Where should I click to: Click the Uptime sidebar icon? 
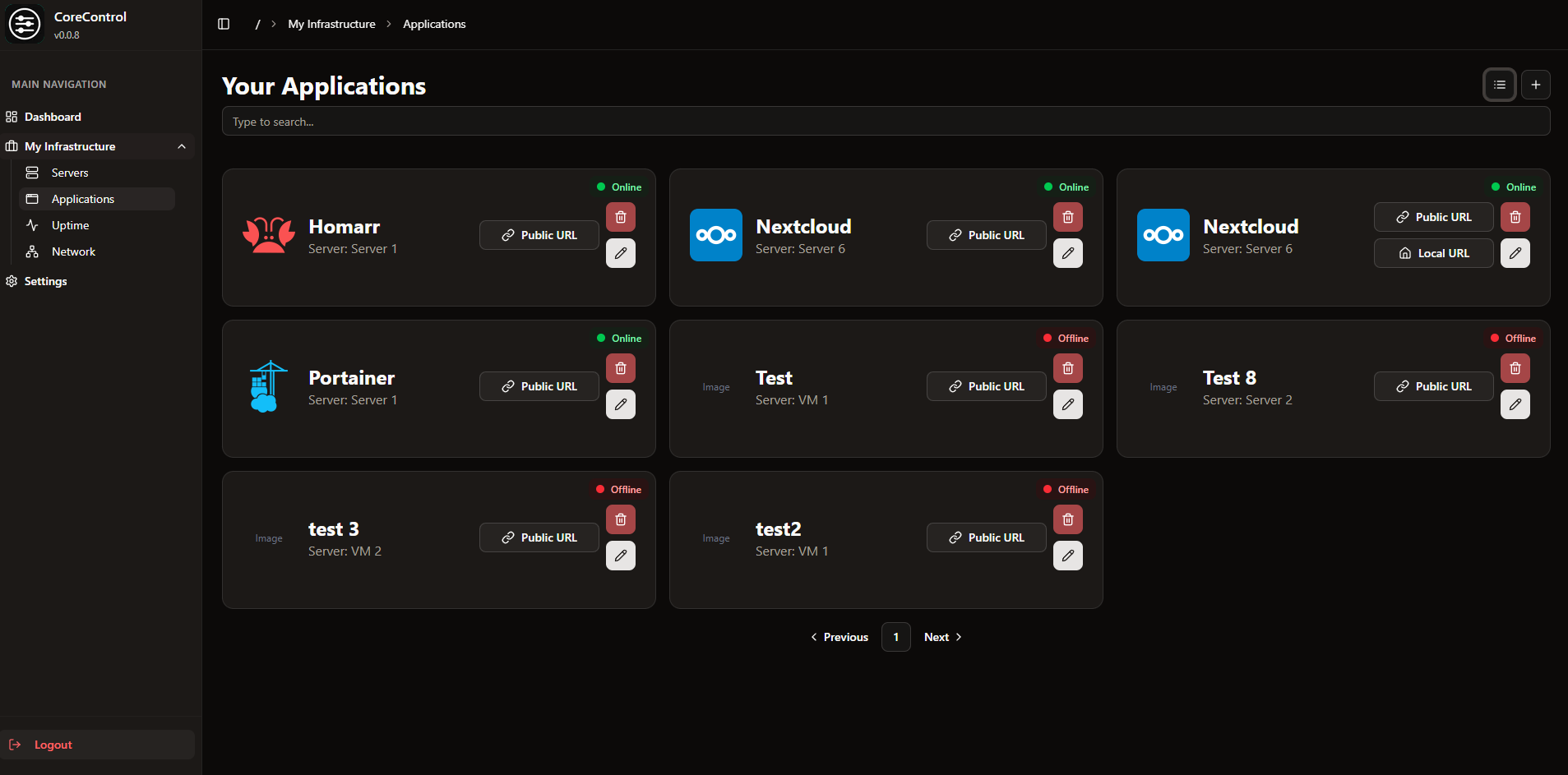coord(33,225)
